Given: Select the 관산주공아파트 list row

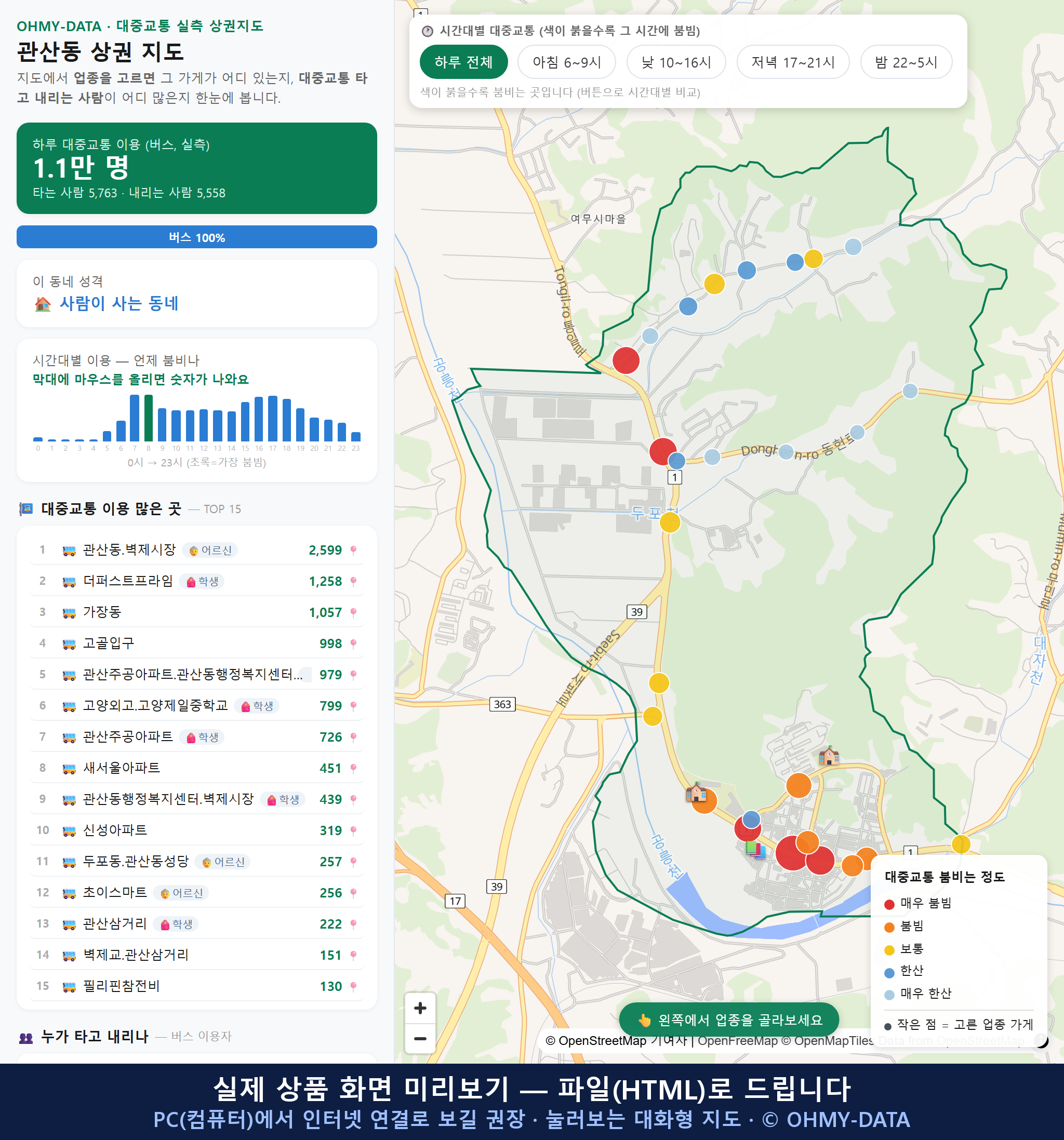Looking at the screenshot, I should pos(196,737).
